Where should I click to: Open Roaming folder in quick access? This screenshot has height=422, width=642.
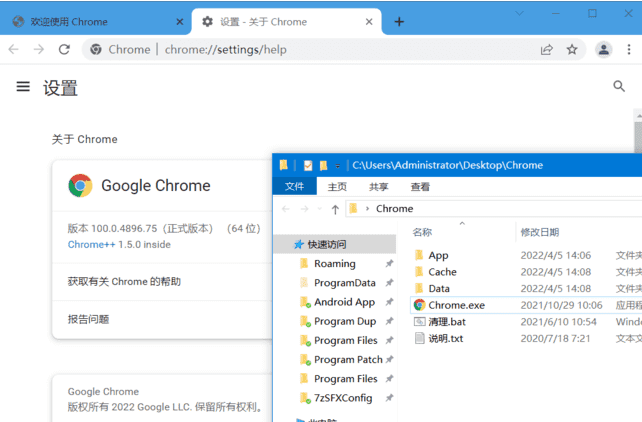(335, 264)
